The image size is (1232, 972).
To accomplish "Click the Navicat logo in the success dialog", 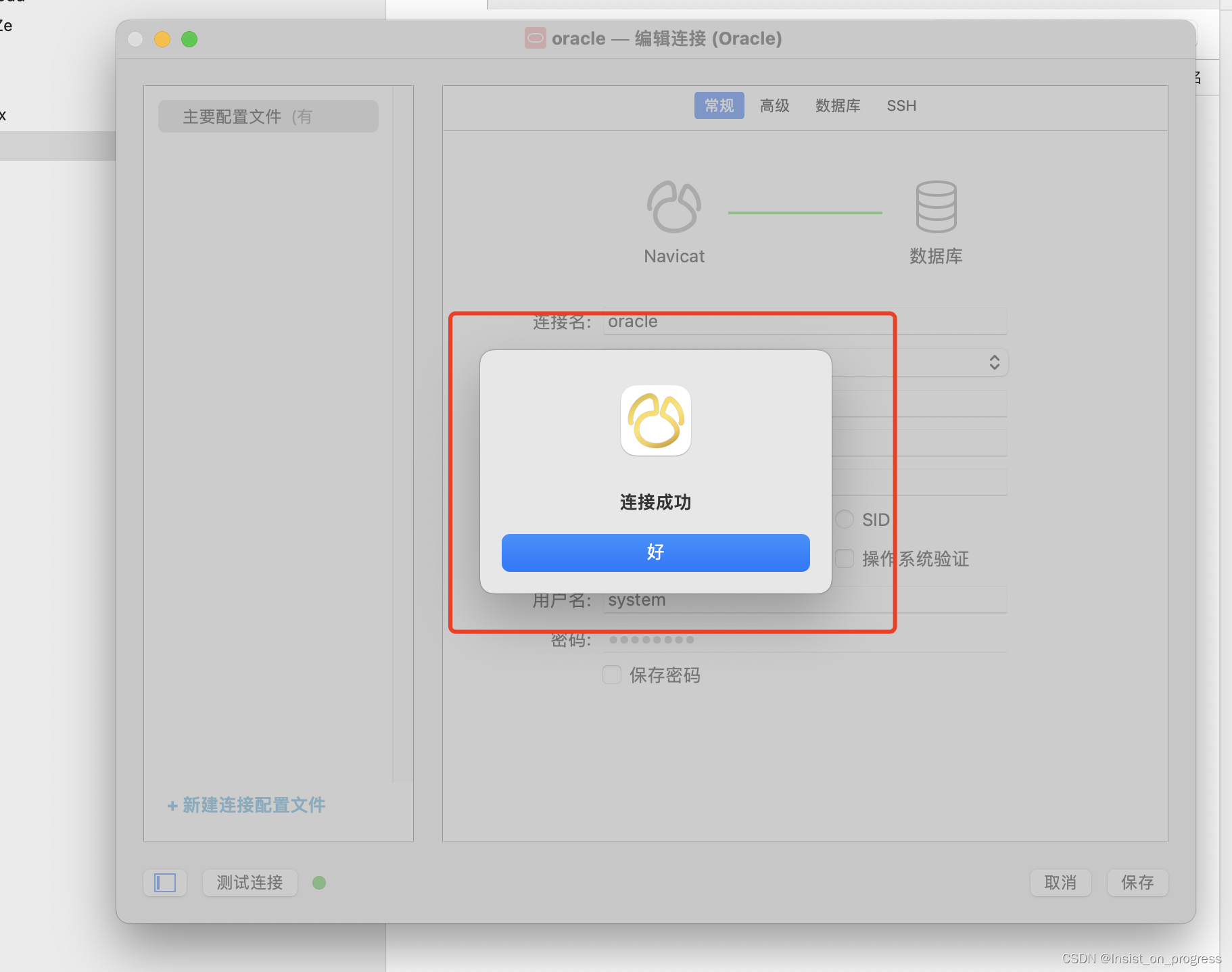I will click(655, 420).
